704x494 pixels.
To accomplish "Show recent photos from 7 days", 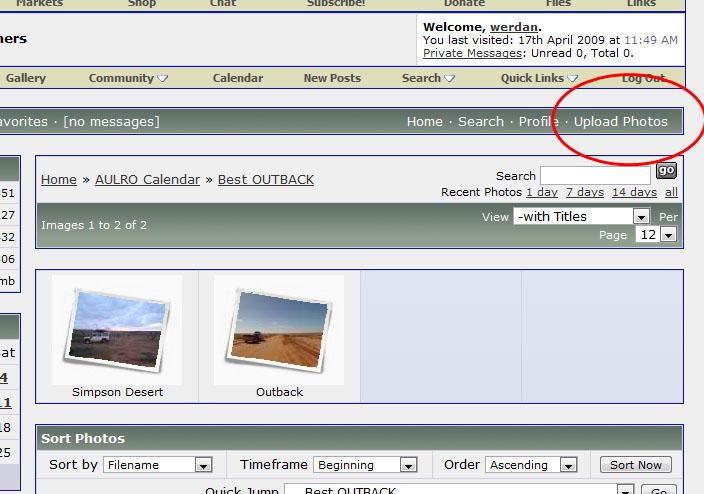I will (x=584, y=192).
